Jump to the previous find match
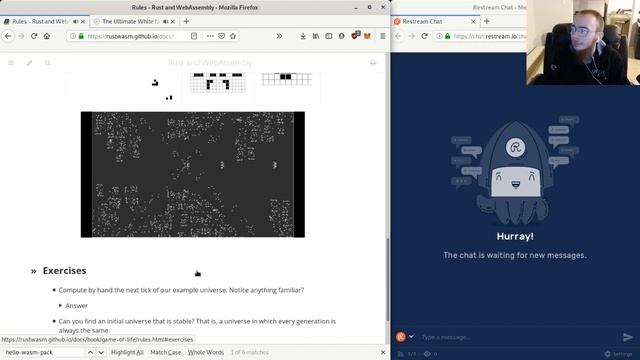This screenshot has width=640, height=360. (90, 352)
